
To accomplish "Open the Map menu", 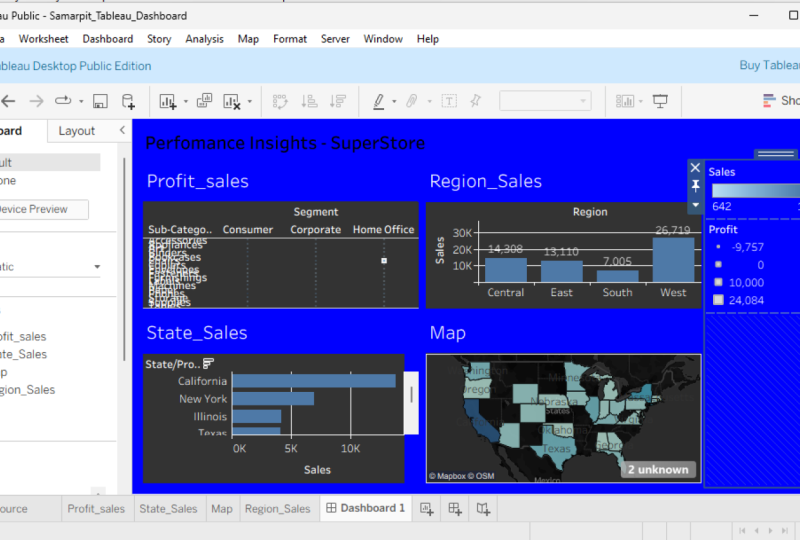I will pyautogui.click(x=248, y=39).
